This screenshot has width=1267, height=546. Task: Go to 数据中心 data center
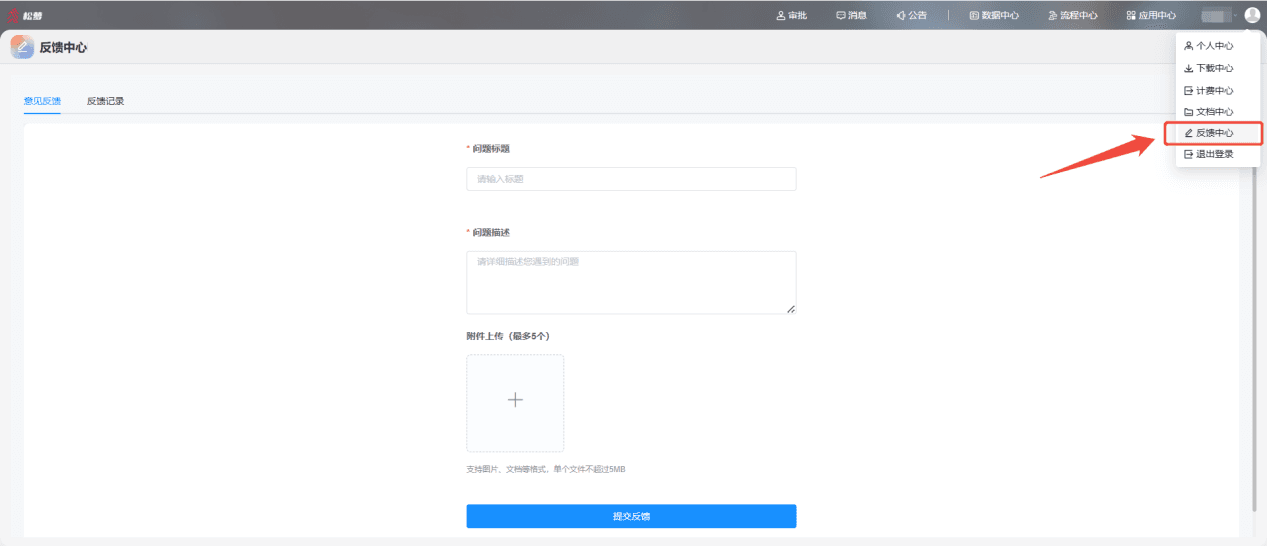coord(994,15)
